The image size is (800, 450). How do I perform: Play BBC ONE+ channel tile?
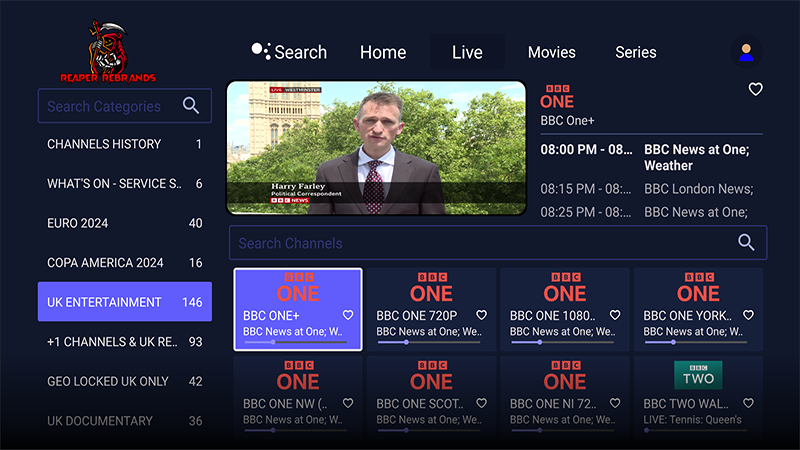click(298, 309)
